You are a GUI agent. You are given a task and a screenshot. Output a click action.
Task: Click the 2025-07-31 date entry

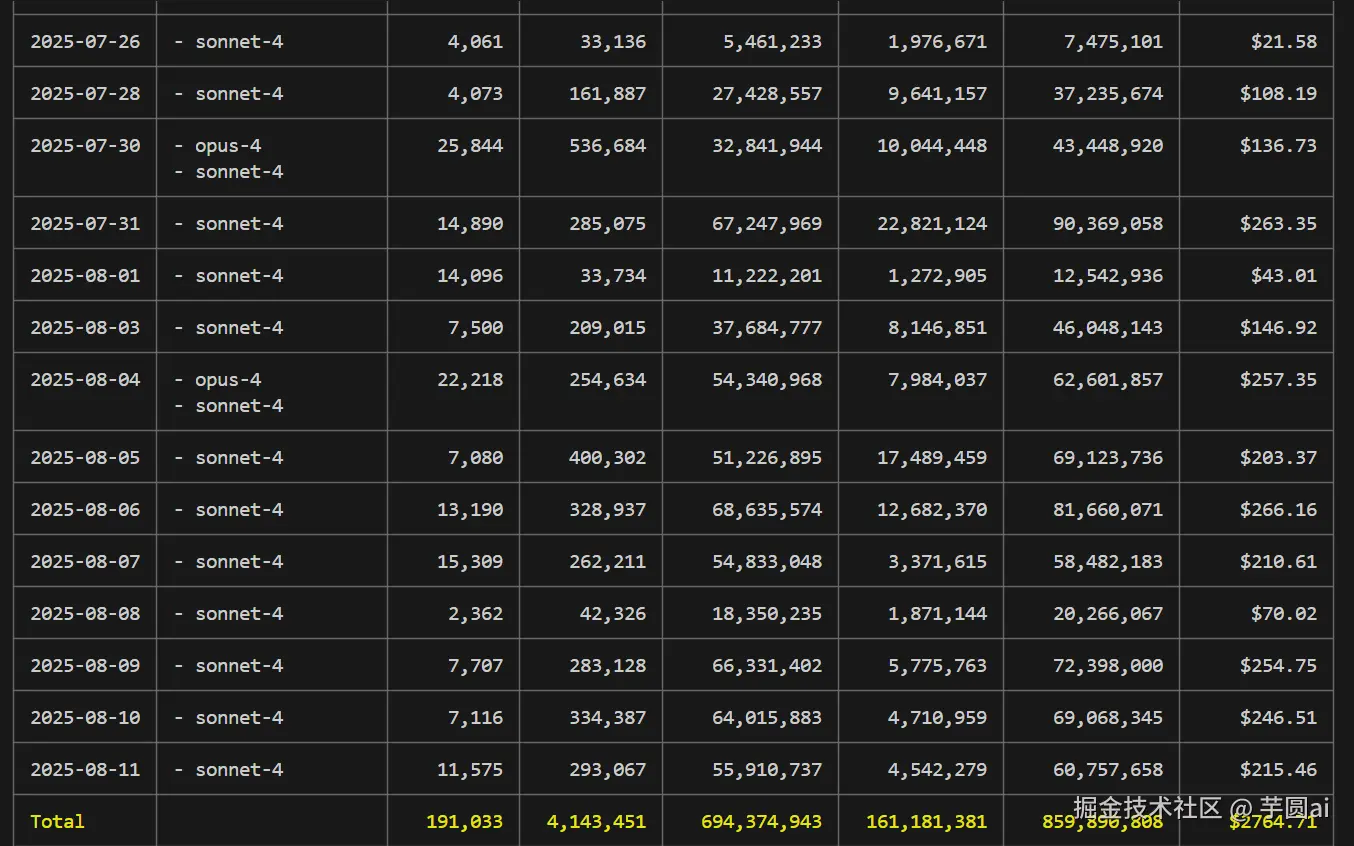(85, 224)
